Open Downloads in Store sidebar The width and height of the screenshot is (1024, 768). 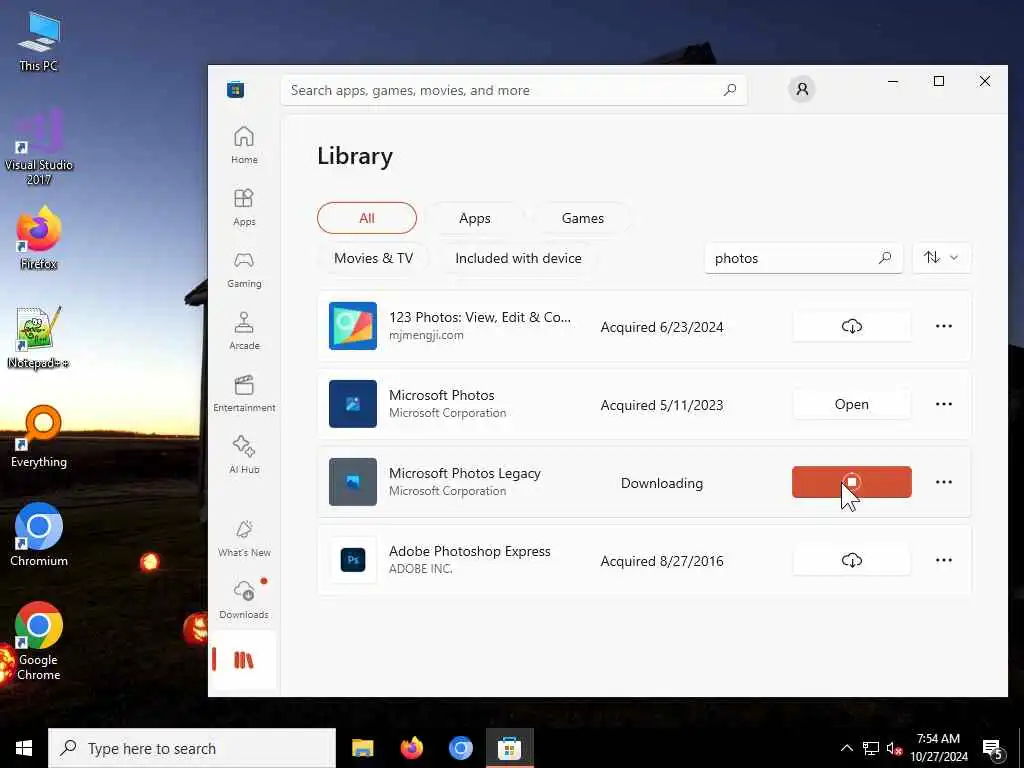pos(244,600)
